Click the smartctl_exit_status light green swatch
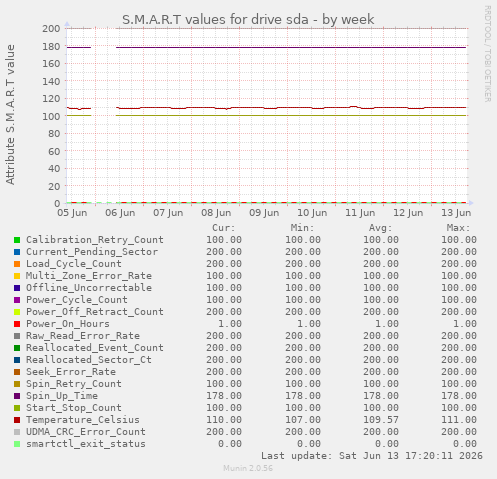 pyautogui.click(x=17, y=444)
